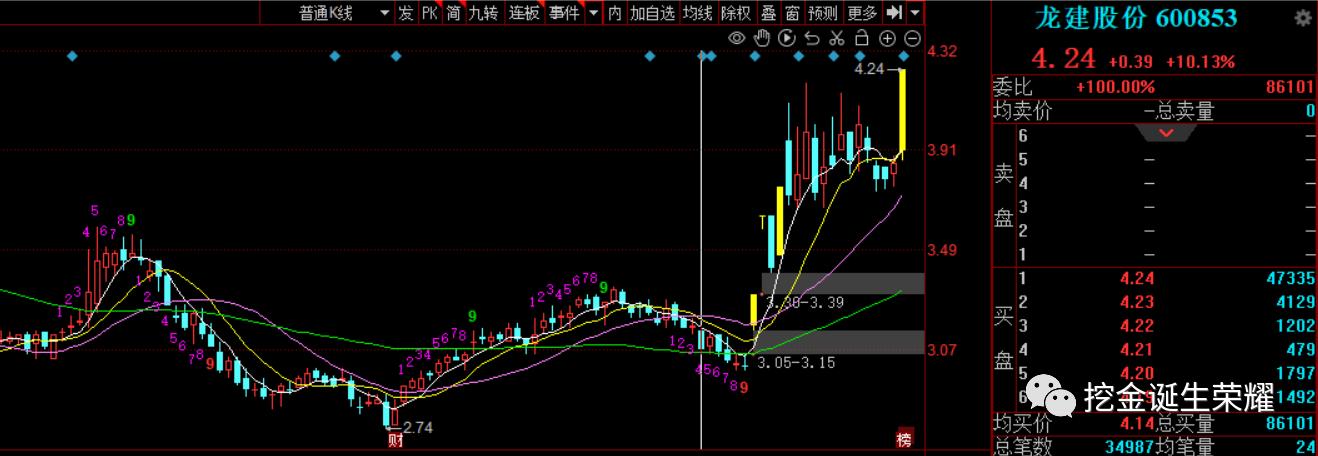This screenshot has height=456, width=1318.
Task: Click the 除权 ex-rights button
Action: pos(736,12)
